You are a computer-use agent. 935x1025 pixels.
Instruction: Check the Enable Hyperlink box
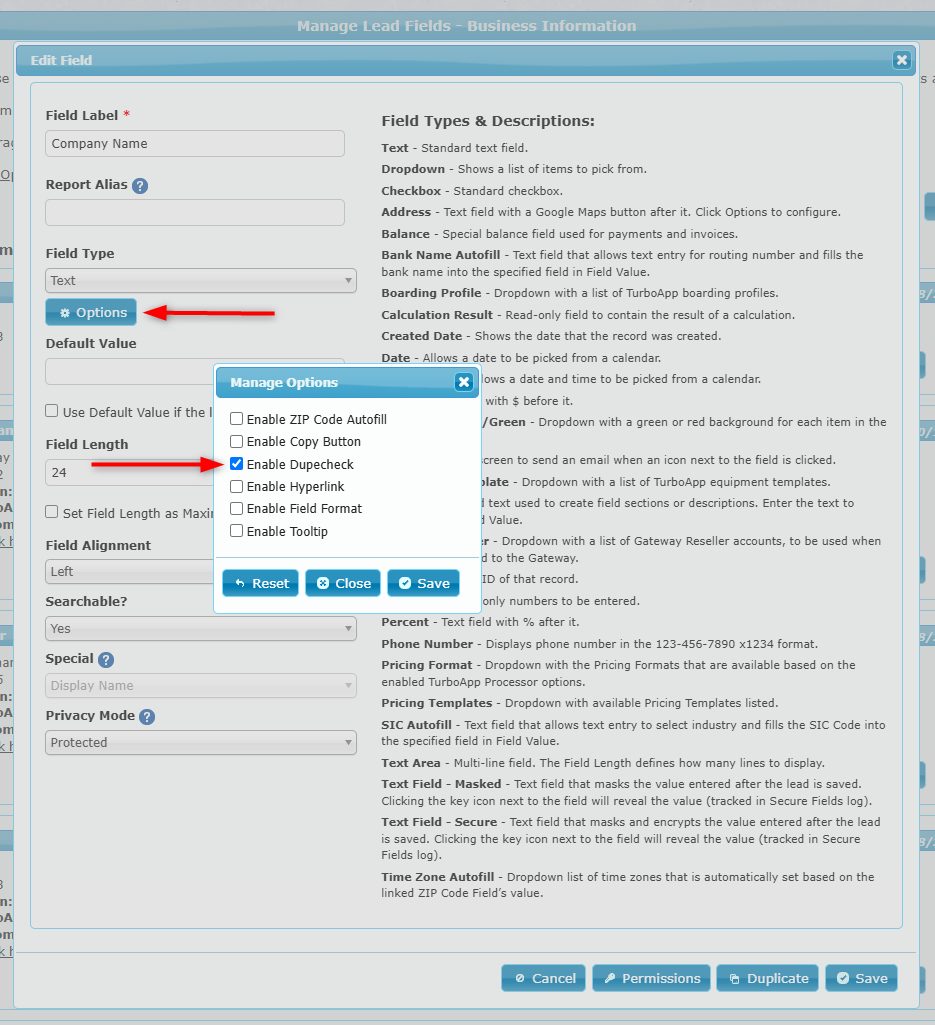[237, 486]
